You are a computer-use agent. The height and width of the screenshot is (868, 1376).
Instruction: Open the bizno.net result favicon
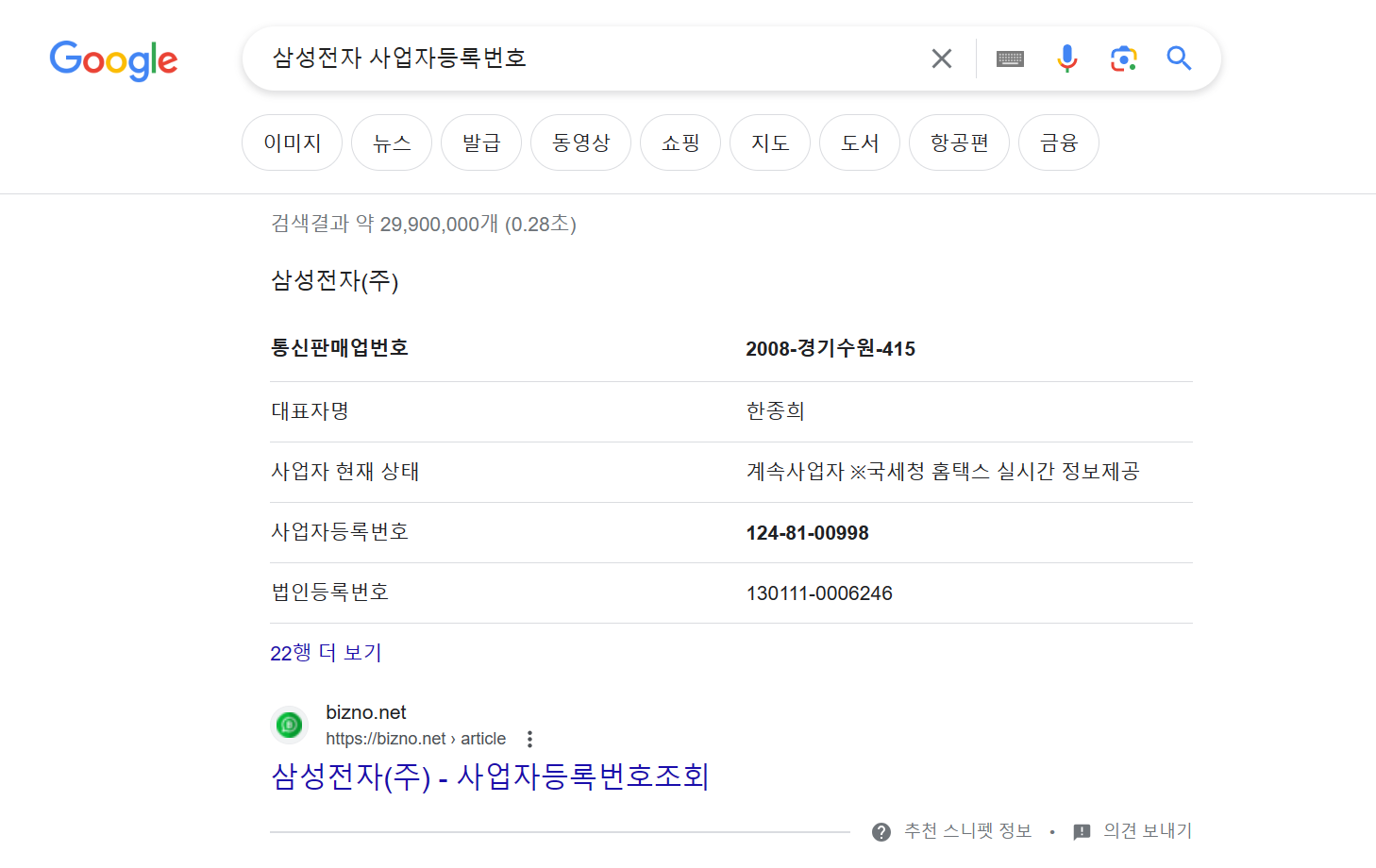point(290,725)
